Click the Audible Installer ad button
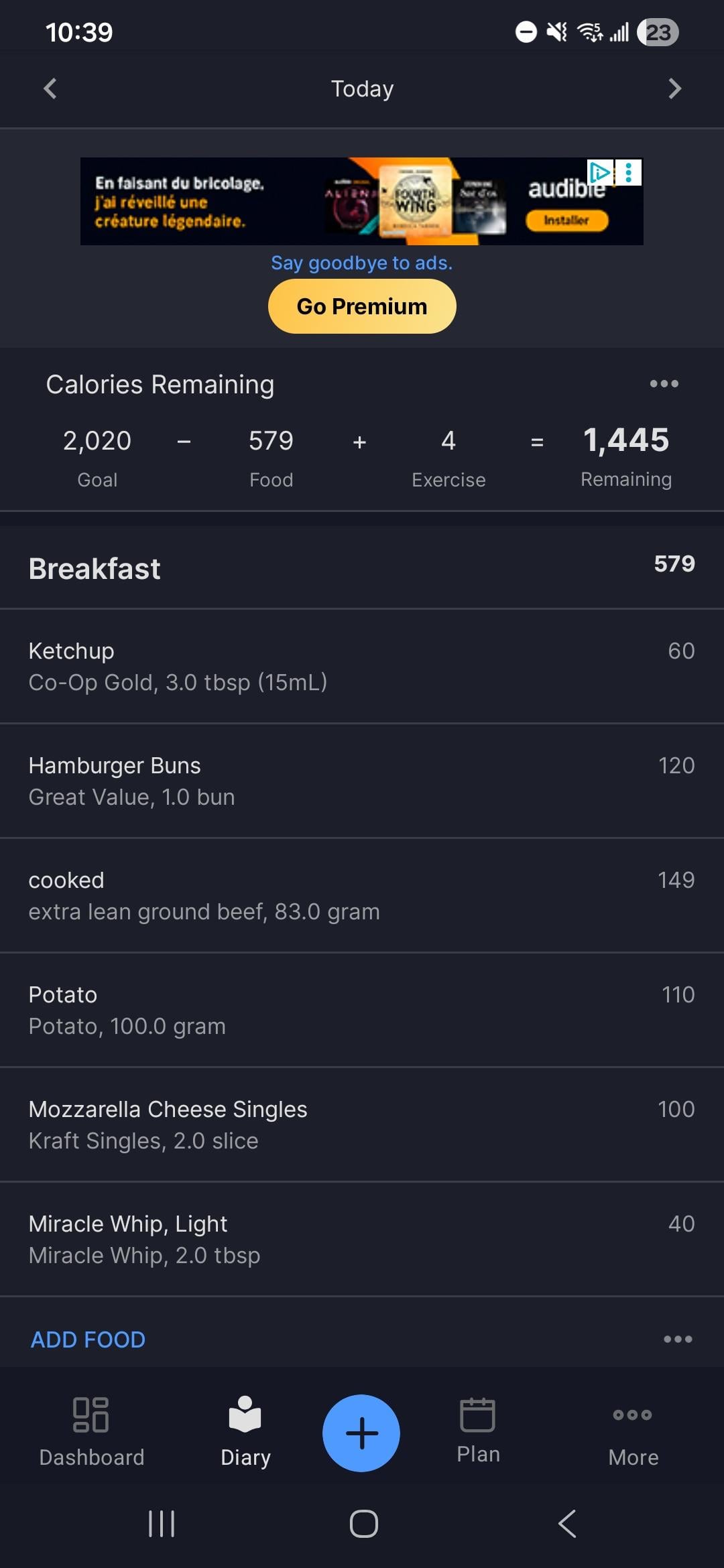Image resolution: width=724 pixels, height=1568 pixels. 566,220
